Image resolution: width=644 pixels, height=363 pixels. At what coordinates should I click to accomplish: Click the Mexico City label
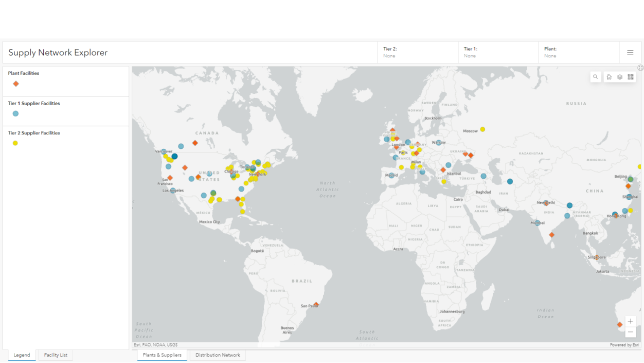(x=209, y=222)
